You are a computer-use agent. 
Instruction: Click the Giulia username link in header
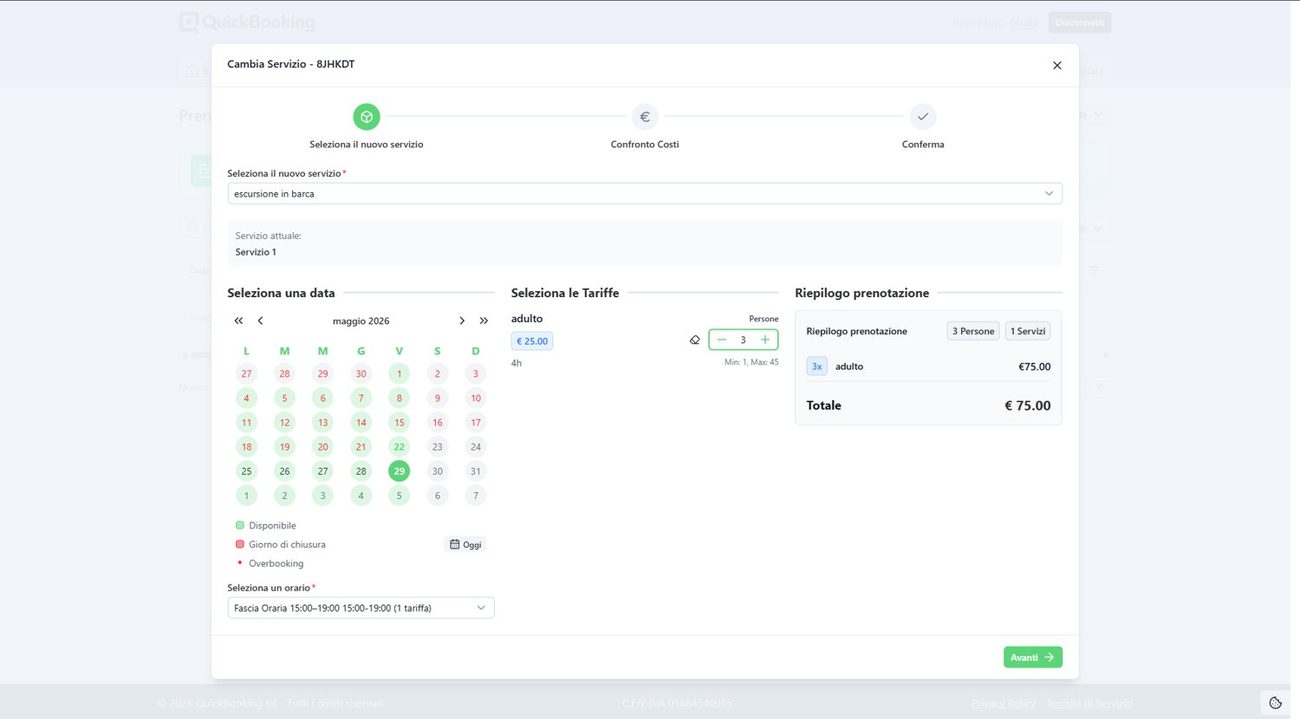[1023, 22]
